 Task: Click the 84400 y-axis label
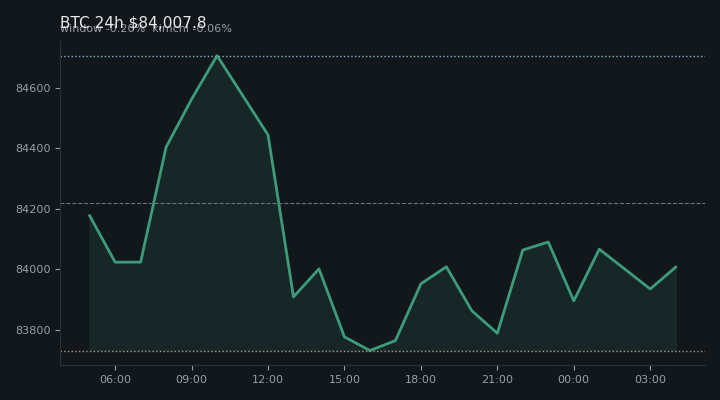pyautogui.click(x=33, y=148)
